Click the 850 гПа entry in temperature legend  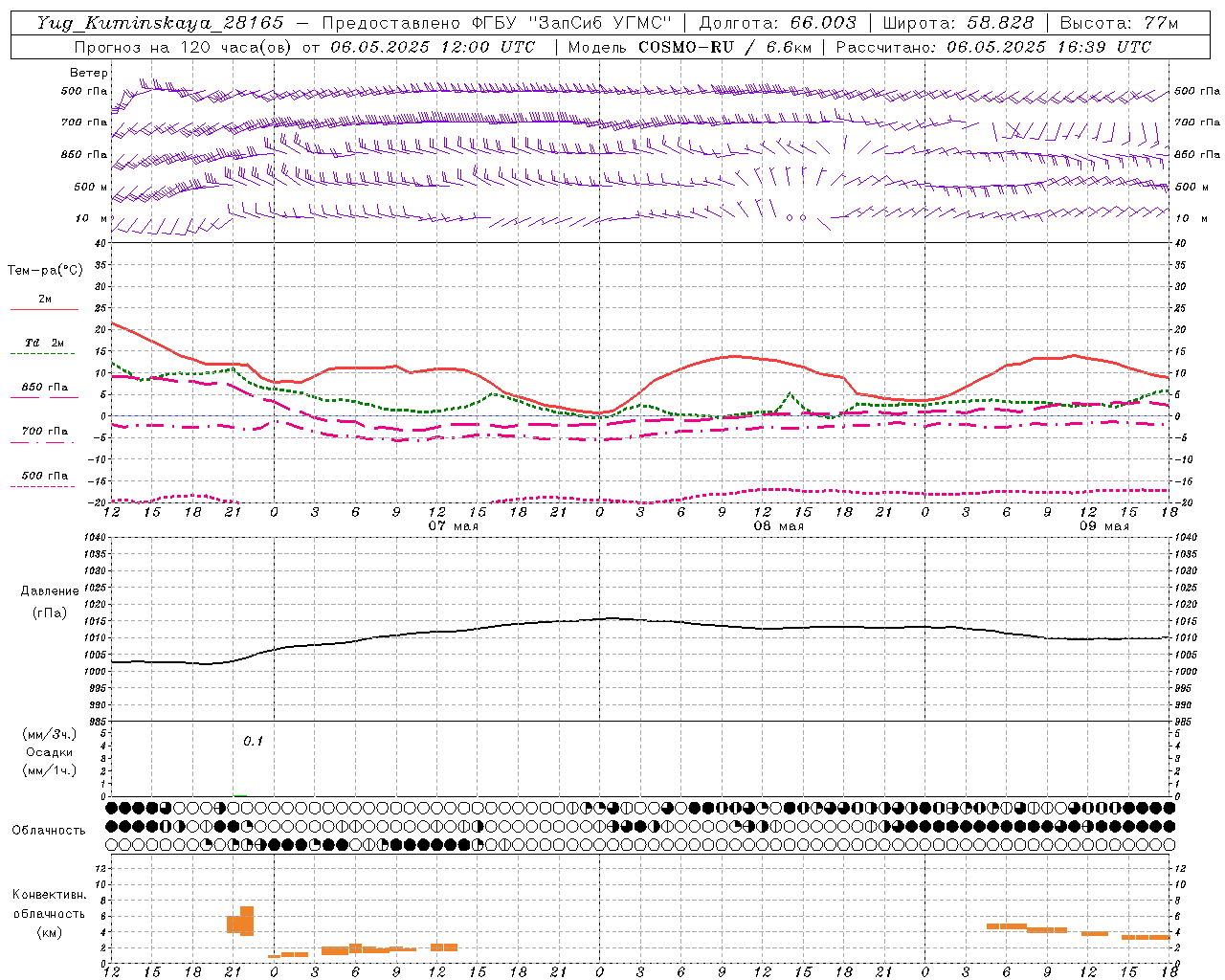point(44,388)
